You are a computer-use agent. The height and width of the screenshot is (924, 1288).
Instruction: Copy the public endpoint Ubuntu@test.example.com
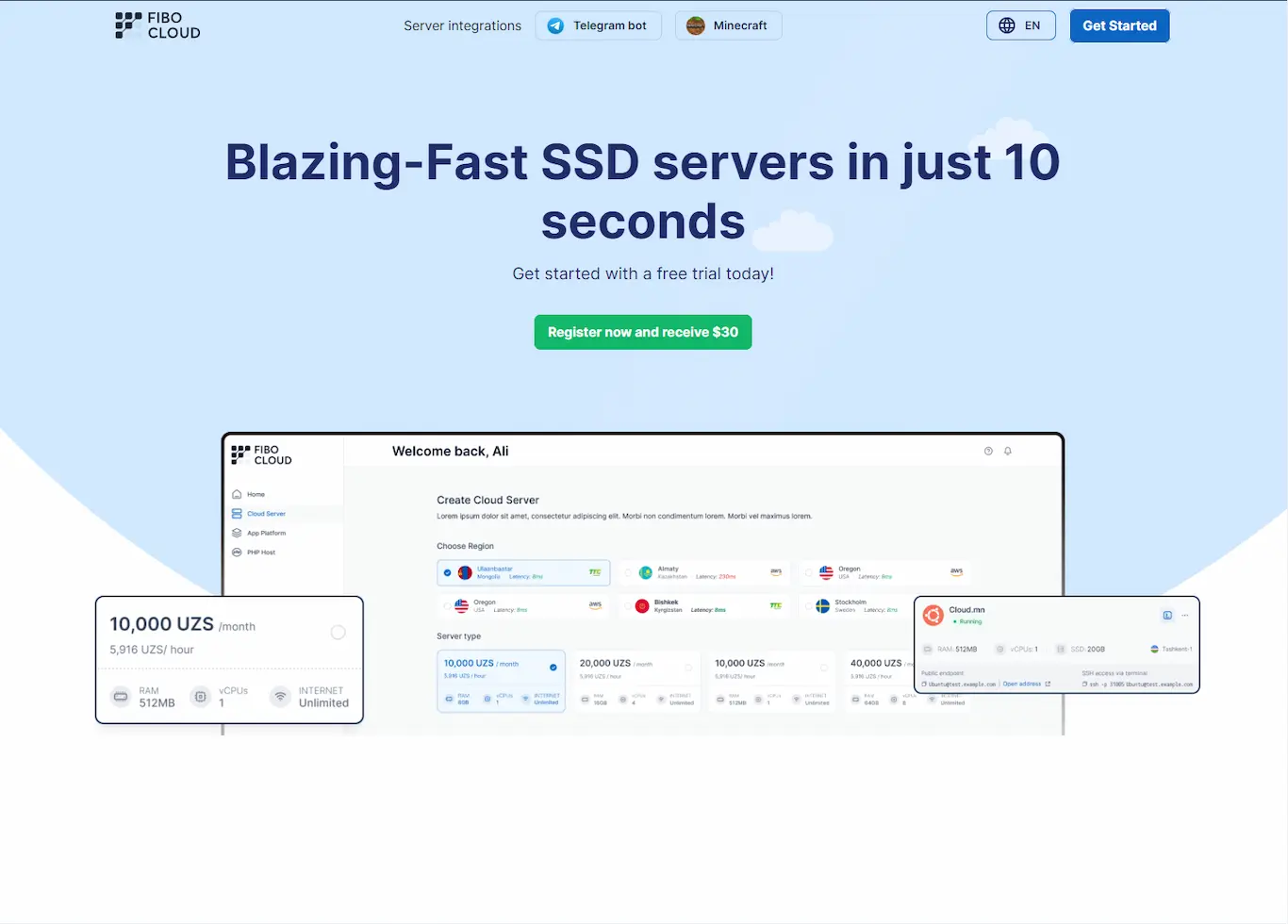pyautogui.click(x=924, y=685)
